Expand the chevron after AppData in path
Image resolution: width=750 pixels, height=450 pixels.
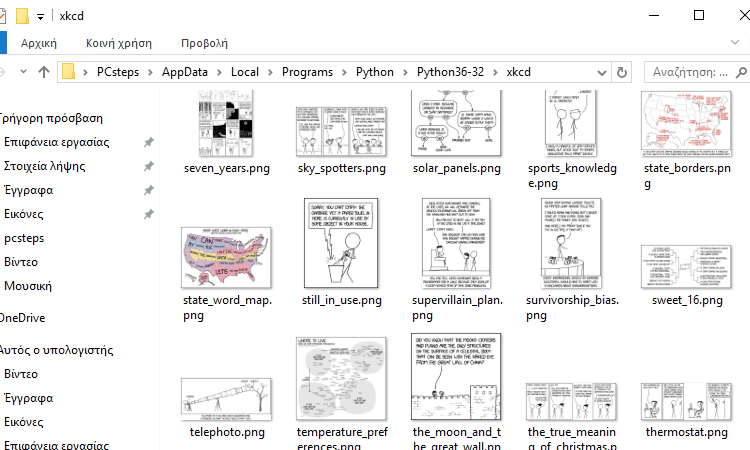click(x=220, y=72)
